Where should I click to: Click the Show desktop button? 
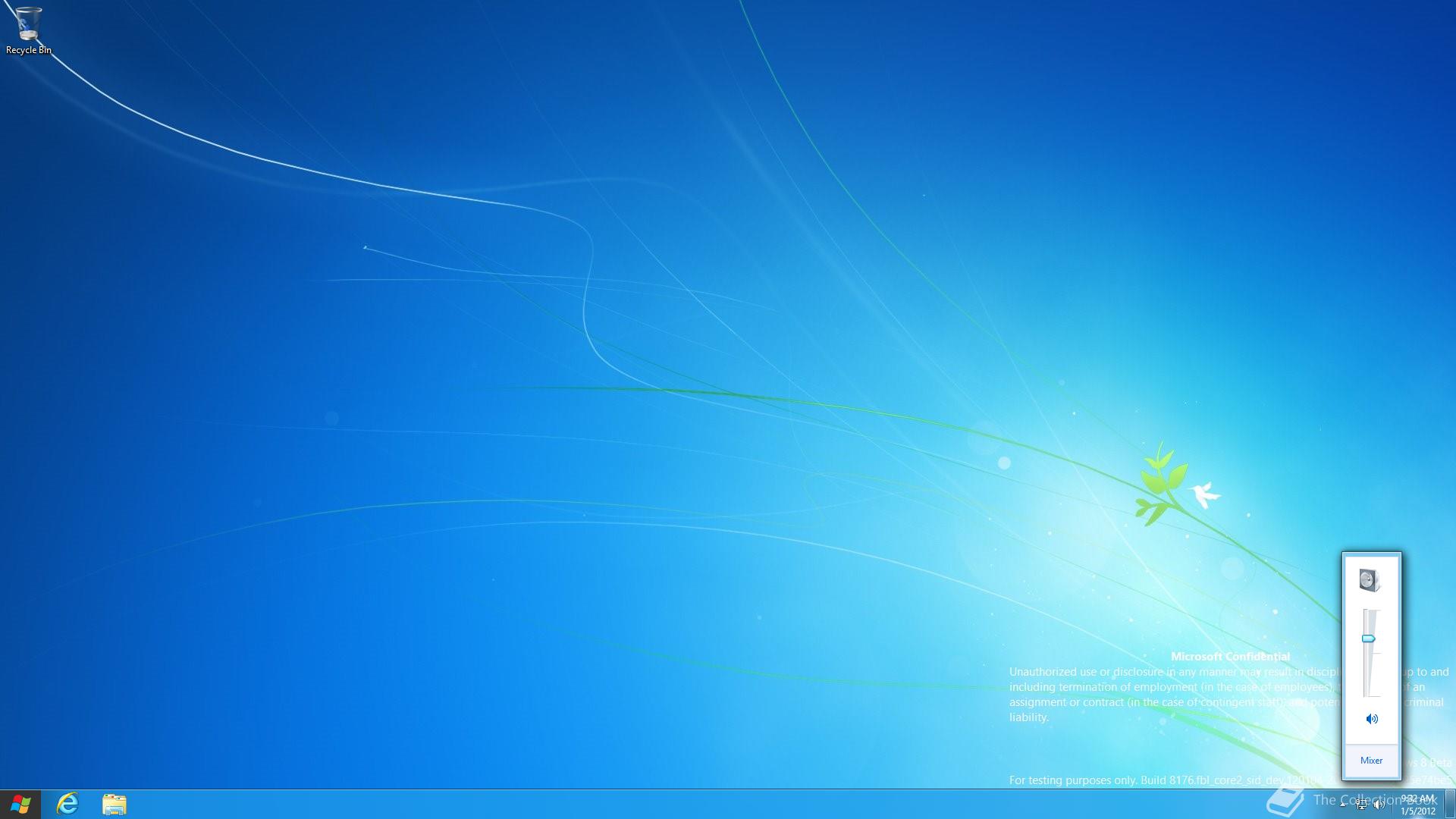pyautogui.click(x=1450, y=805)
